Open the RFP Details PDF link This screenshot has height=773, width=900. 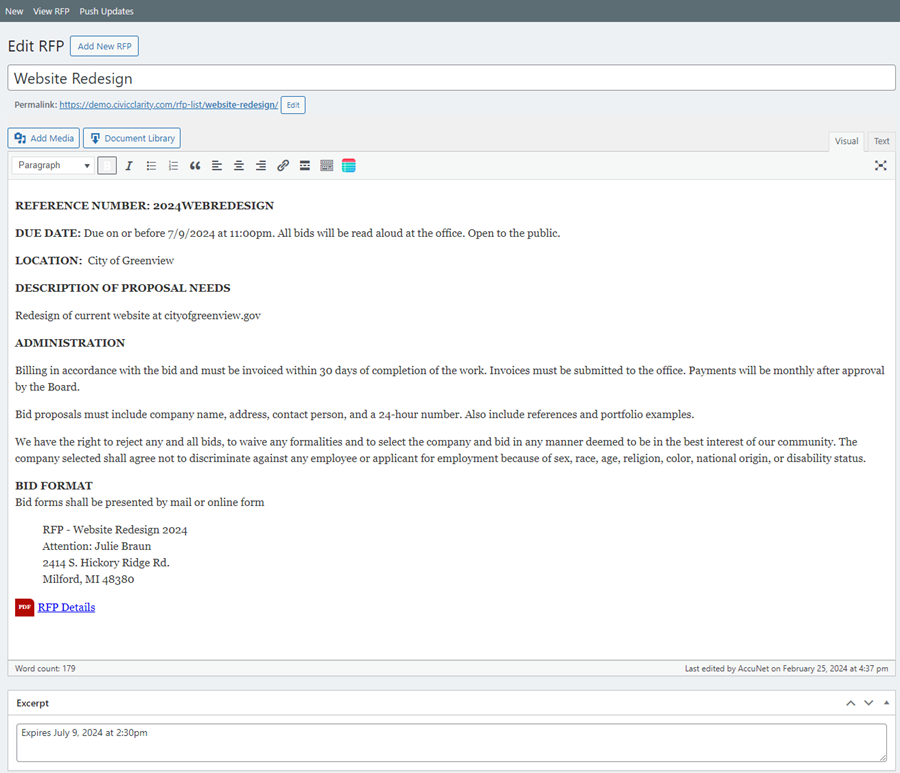[x=67, y=607]
